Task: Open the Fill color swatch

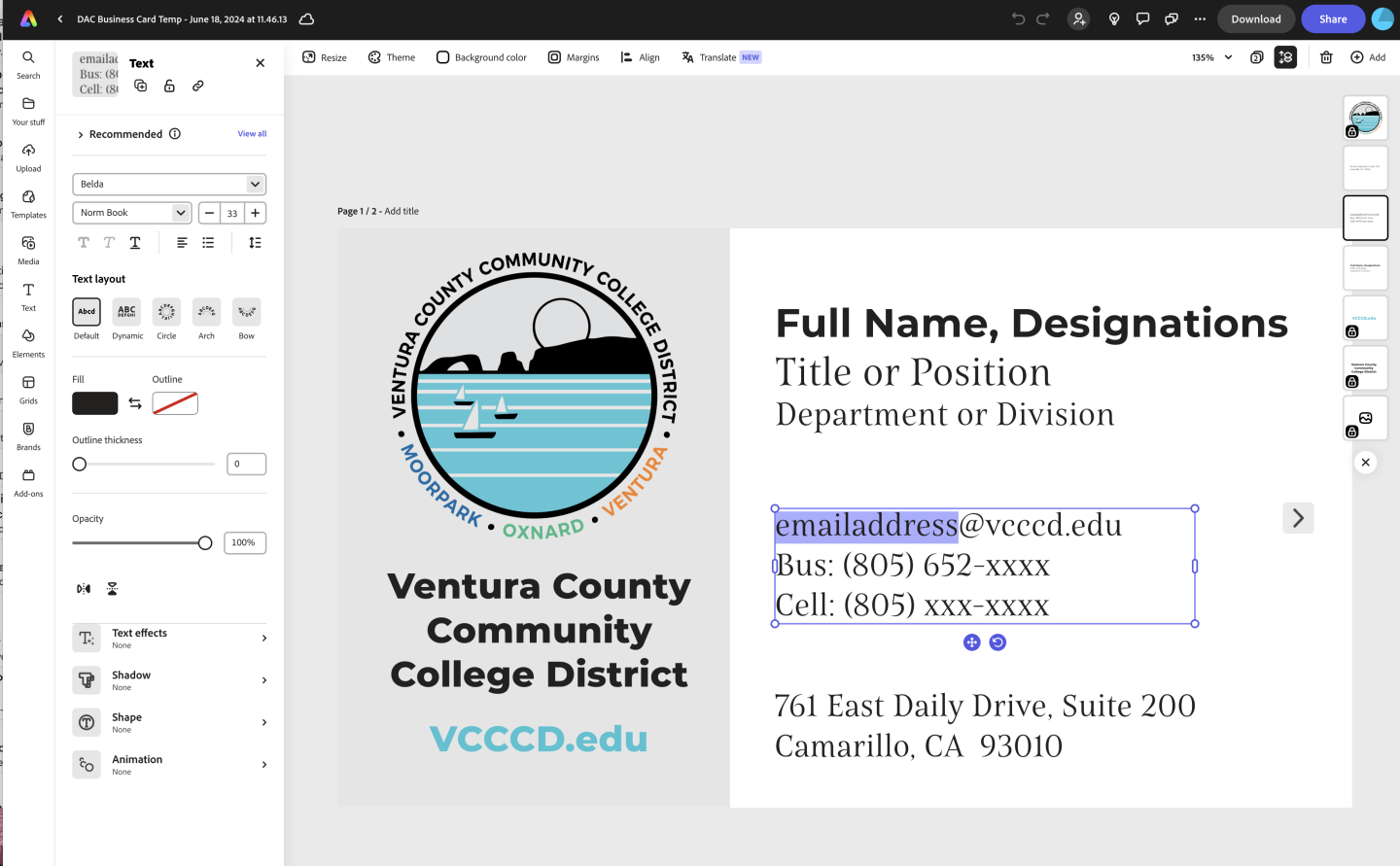Action: 94,402
